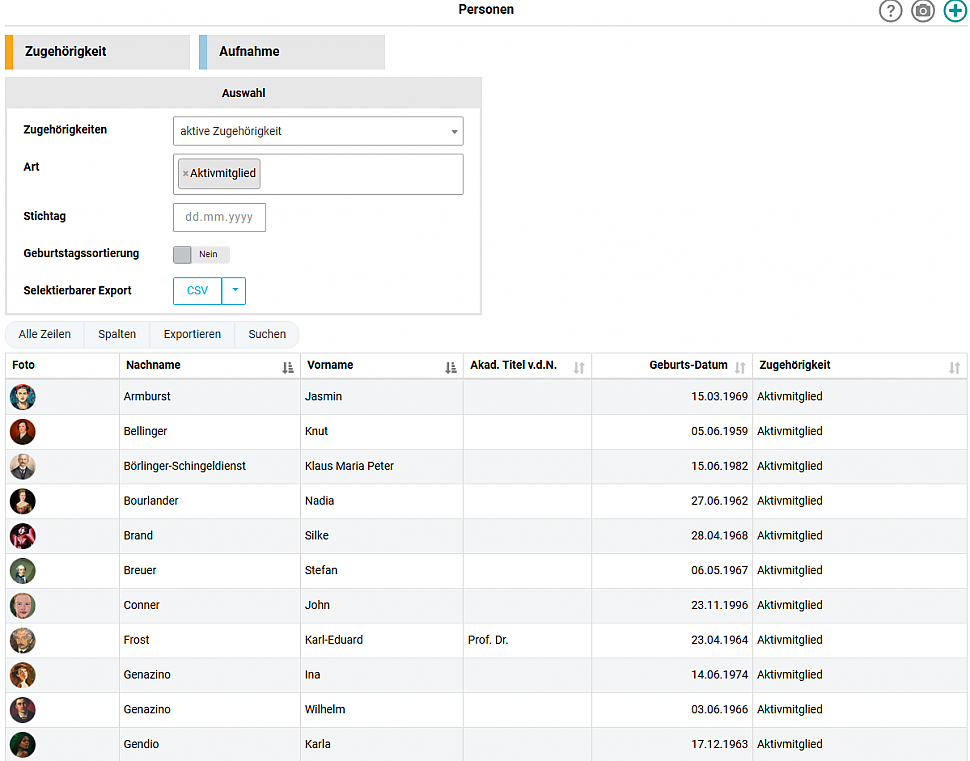Click the Exportieren button
The width and height of the screenshot is (970, 761).
[x=192, y=334]
